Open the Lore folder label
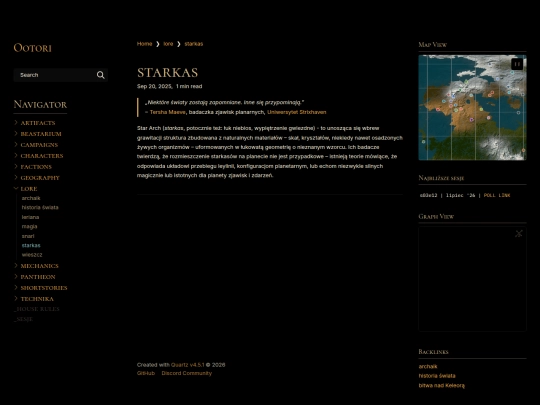The image size is (540, 405). (29, 189)
